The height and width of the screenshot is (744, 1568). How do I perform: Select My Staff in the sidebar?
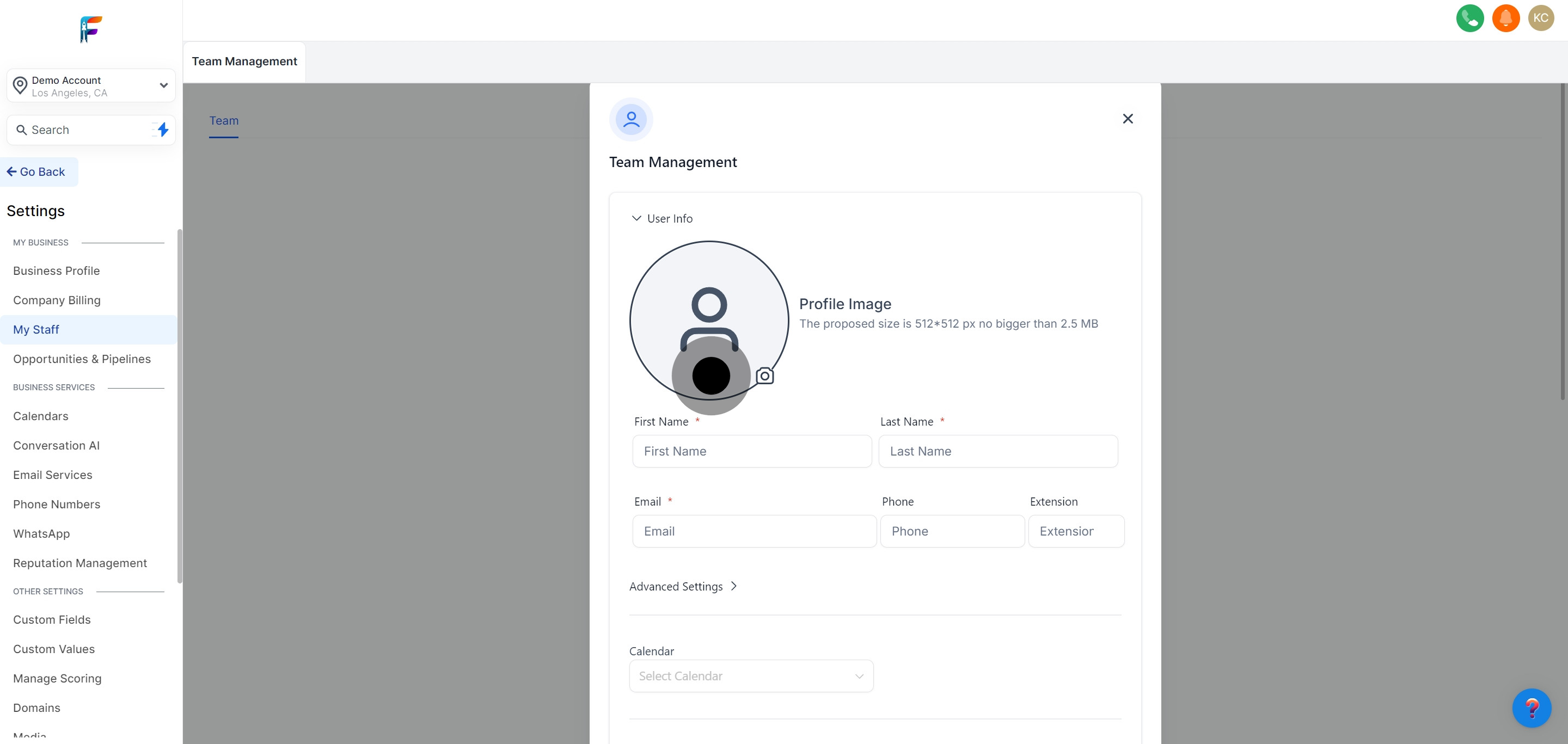coord(36,329)
